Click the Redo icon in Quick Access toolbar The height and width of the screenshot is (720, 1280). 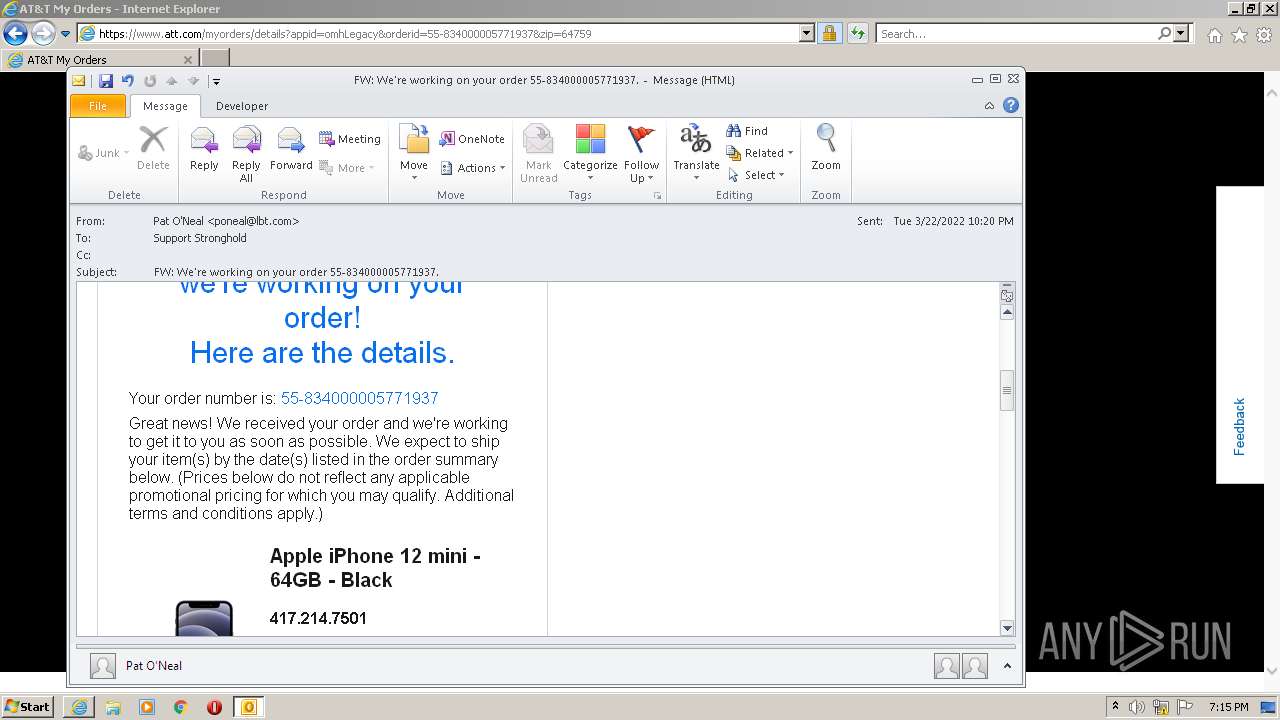pyautogui.click(x=150, y=81)
